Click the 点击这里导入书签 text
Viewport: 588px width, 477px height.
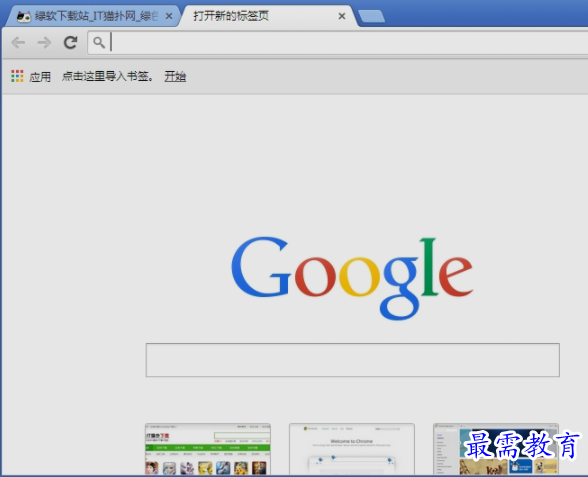[108, 76]
